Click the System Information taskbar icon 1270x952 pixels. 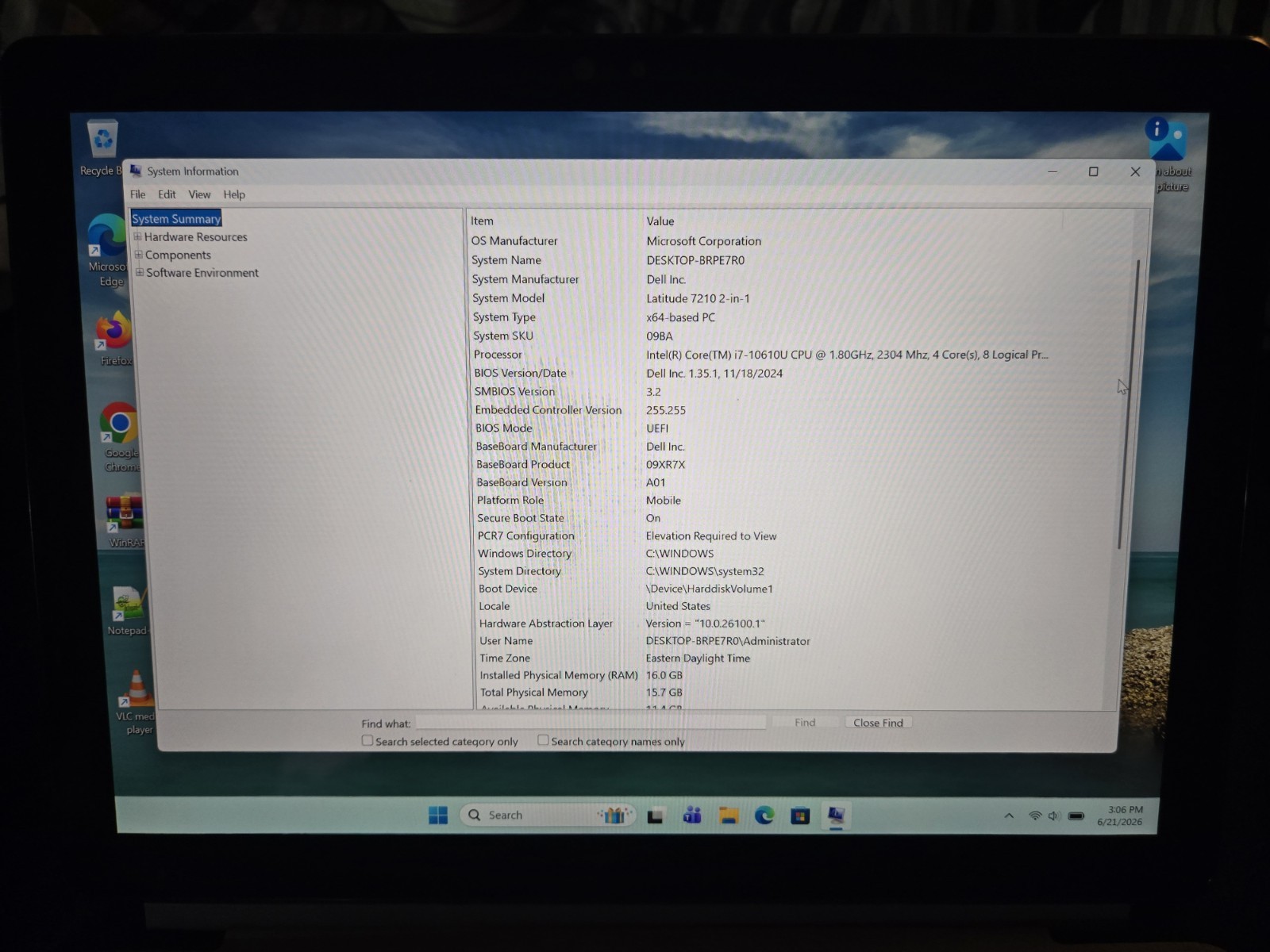pyautogui.click(x=836, y=815)
